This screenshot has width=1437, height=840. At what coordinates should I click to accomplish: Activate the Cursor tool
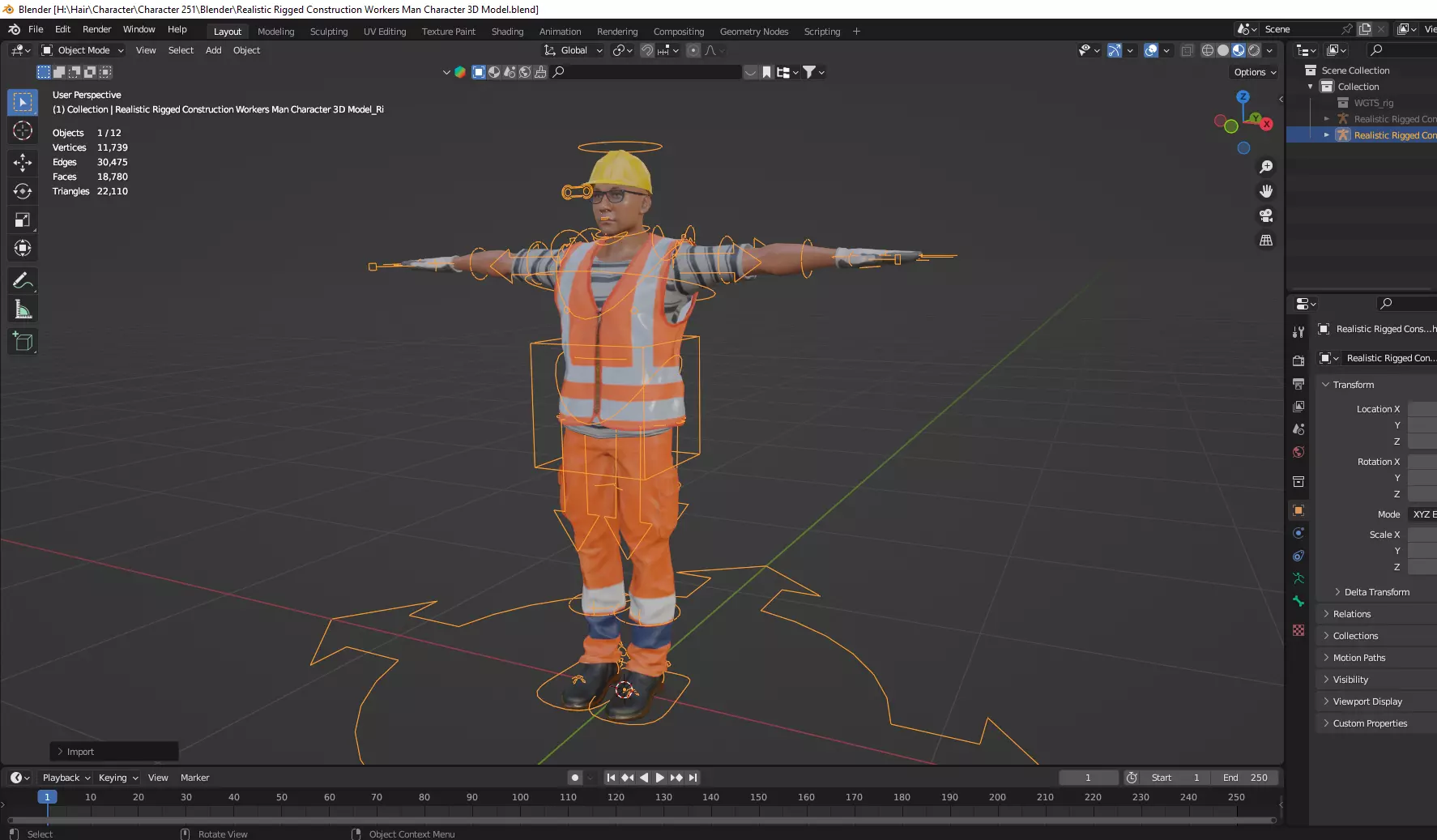pyautogui.click(x=23, y=130)
